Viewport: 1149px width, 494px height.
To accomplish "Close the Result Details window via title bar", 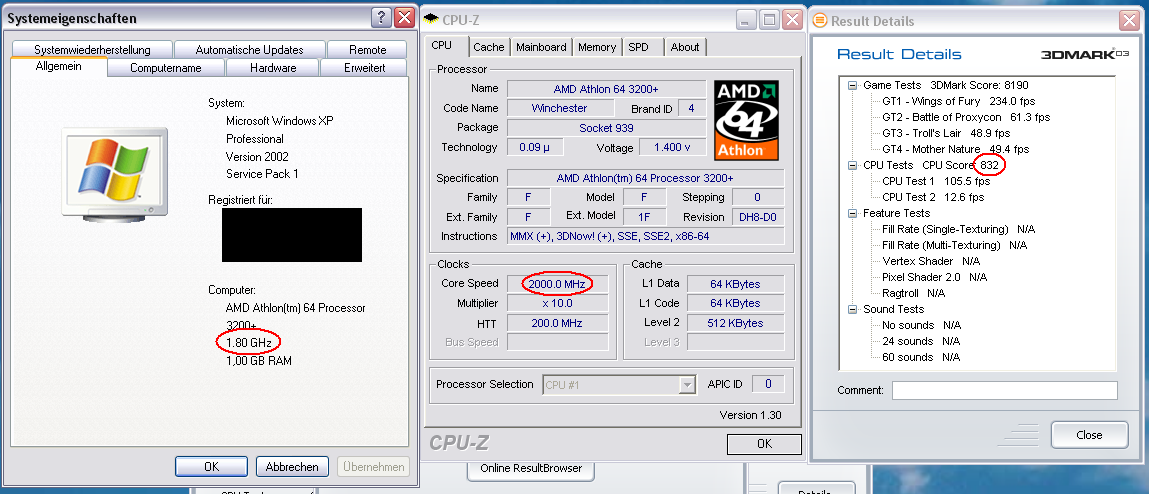I will 1130,21.
